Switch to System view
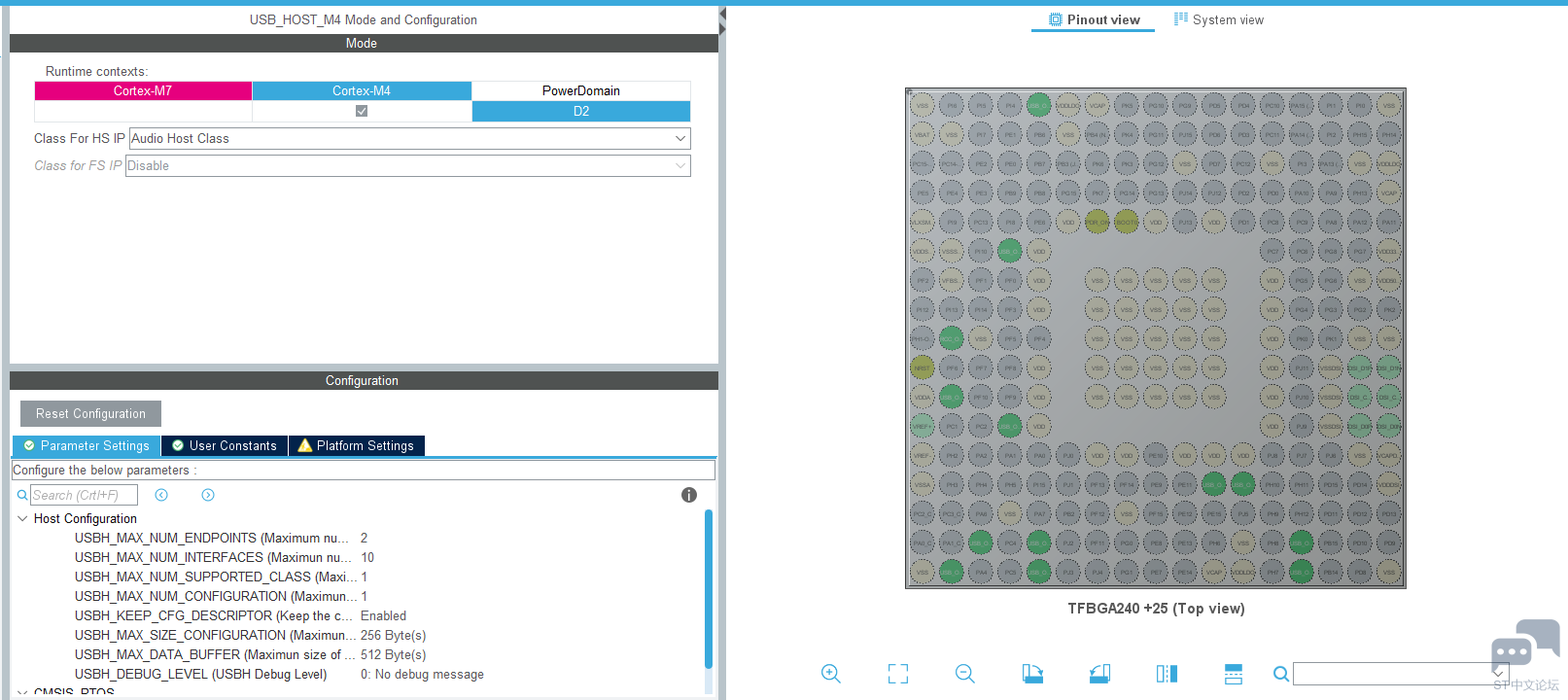The image size is (1568, 700). [1219, 19]
